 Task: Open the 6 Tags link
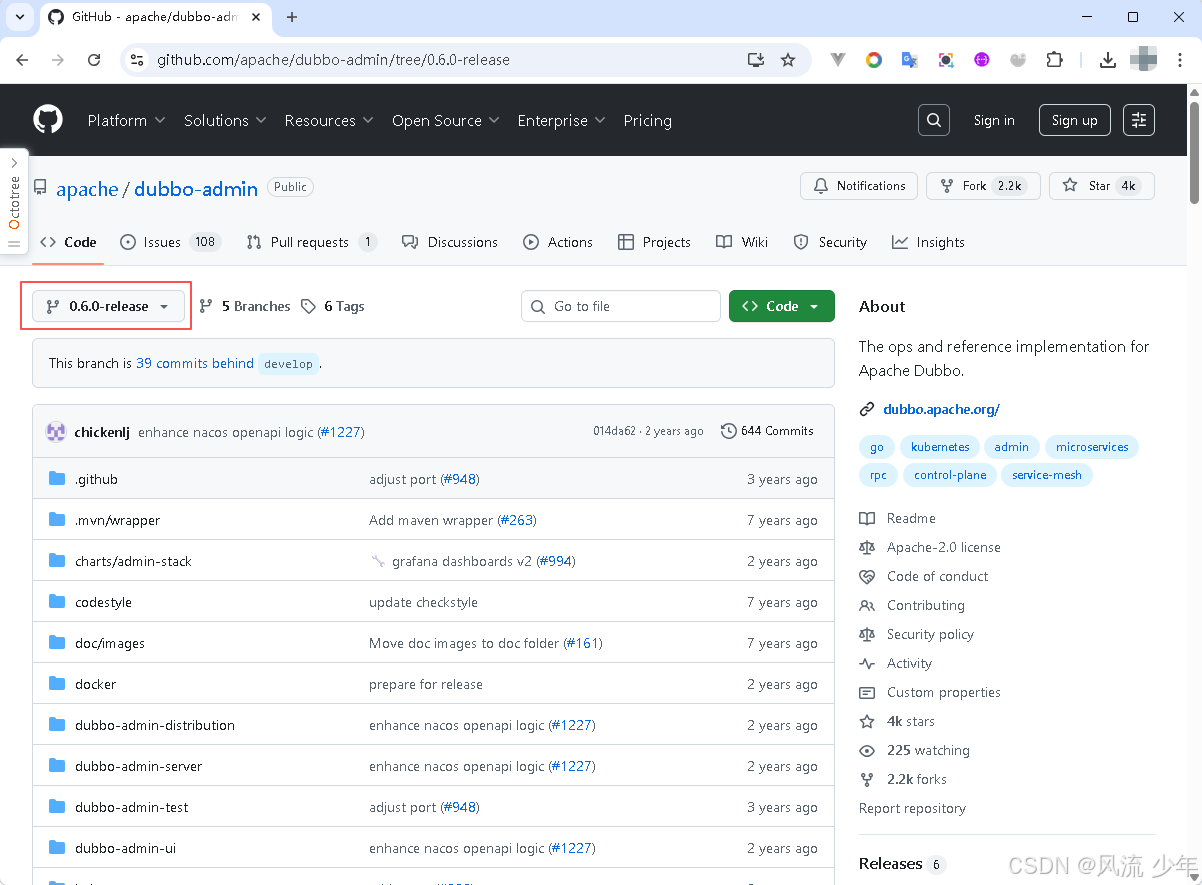coord(333,306)
